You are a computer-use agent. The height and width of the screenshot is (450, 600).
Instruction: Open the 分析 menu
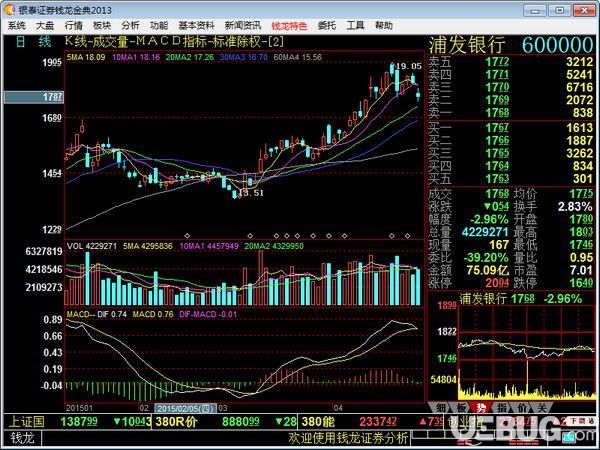coord(130,26)
